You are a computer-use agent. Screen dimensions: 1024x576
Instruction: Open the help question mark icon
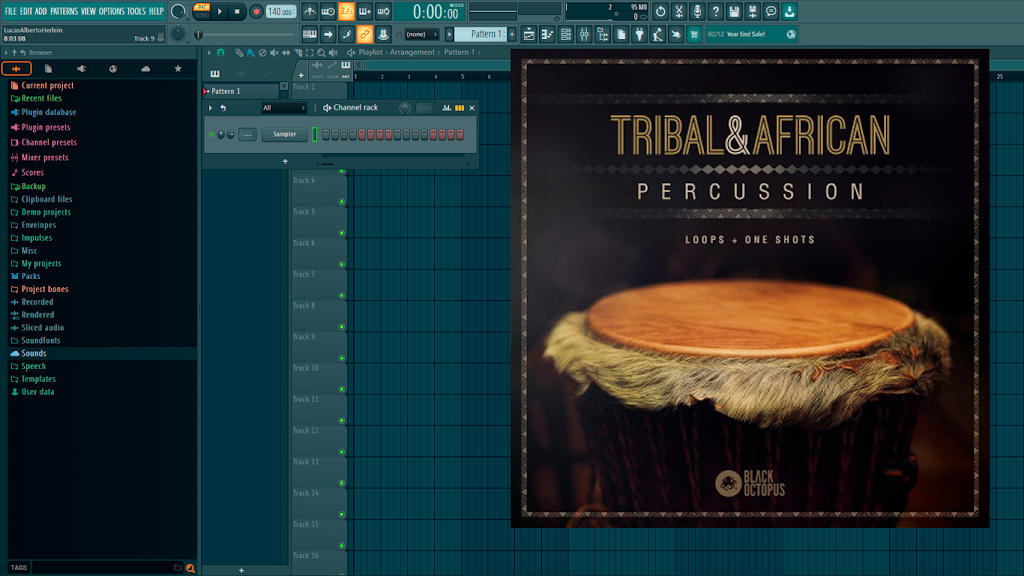click(716, 11)
